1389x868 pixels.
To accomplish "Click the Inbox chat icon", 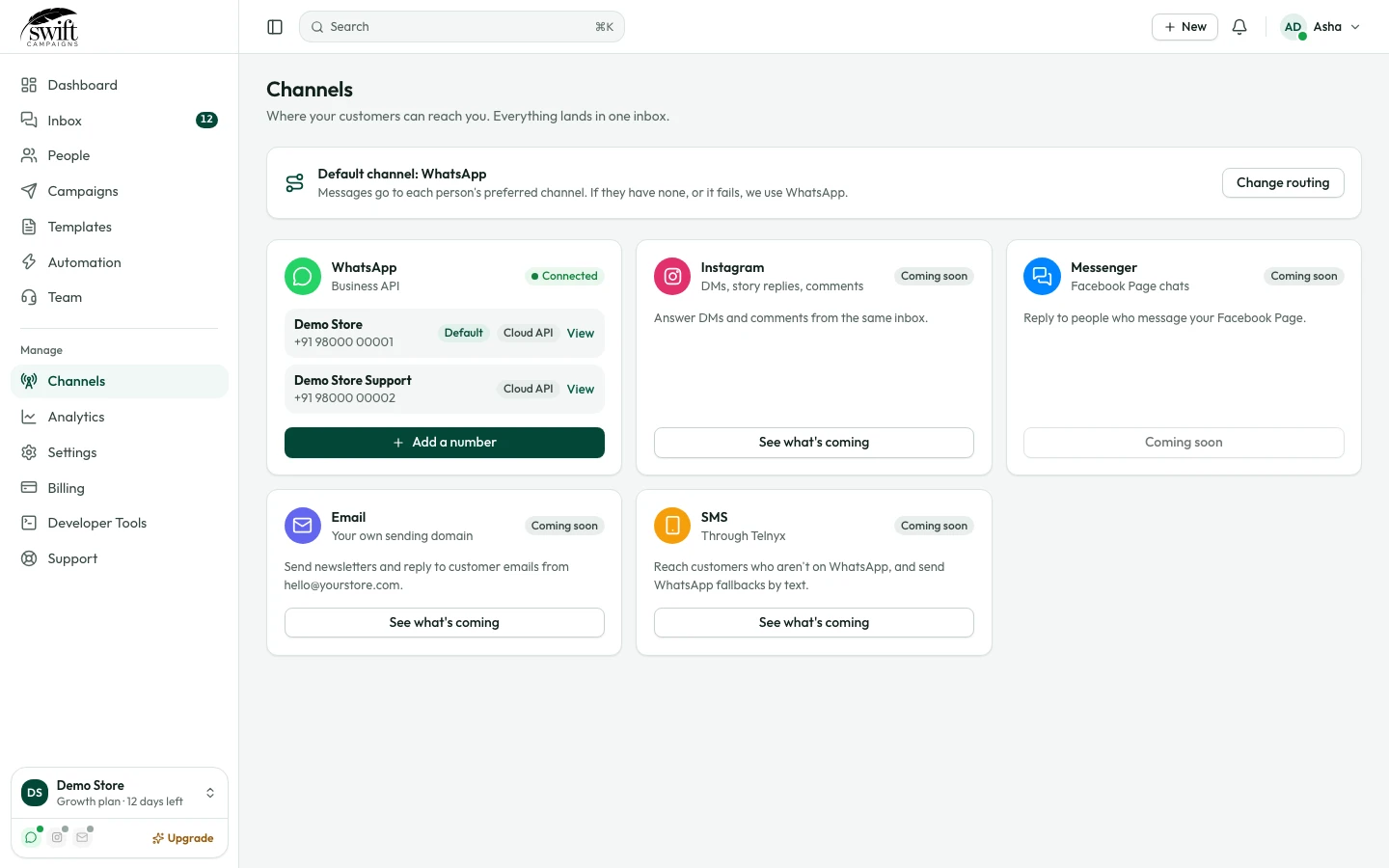I will (29, 121).
